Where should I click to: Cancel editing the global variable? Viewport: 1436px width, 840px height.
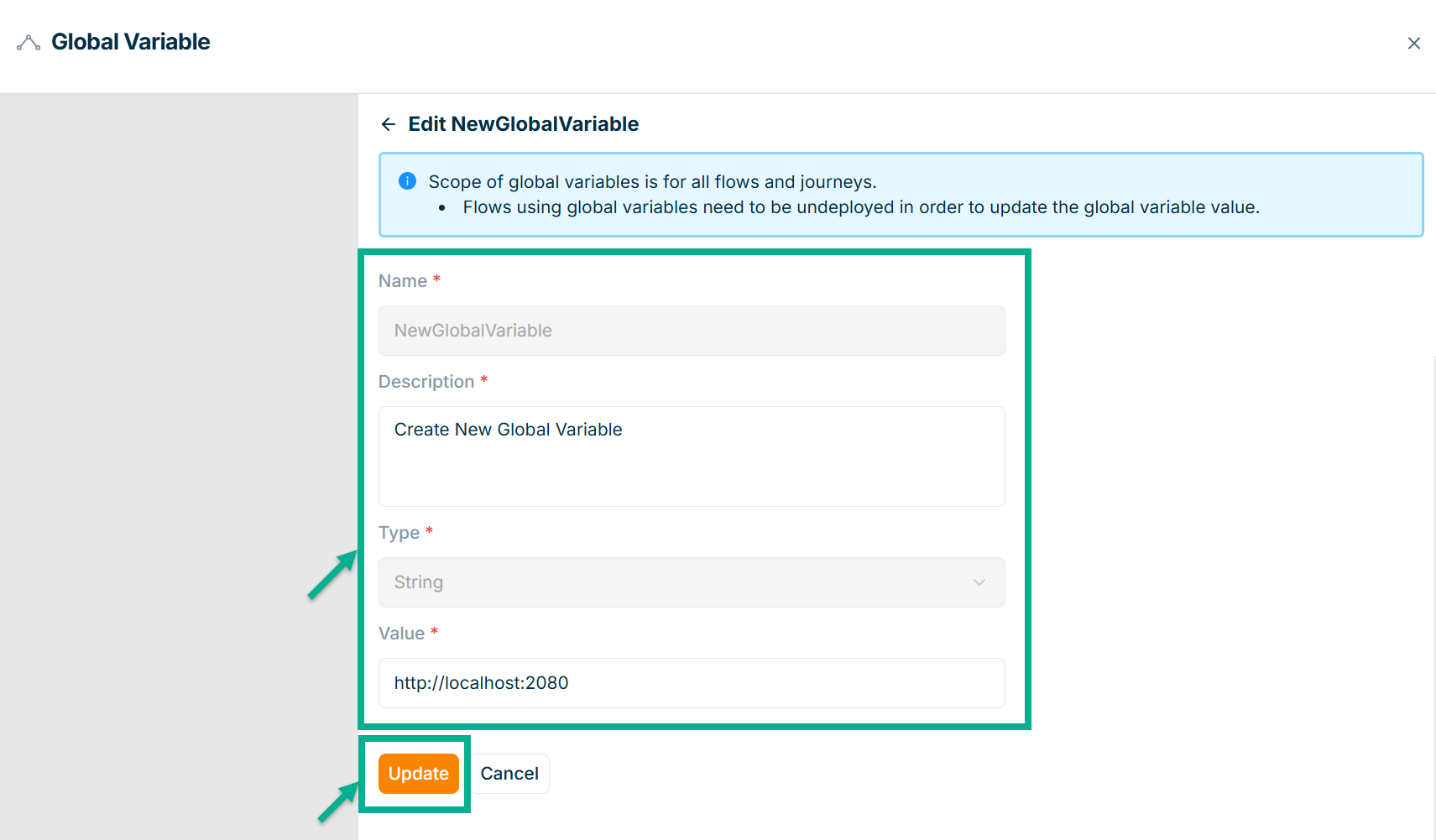click(x=509, y=774)
